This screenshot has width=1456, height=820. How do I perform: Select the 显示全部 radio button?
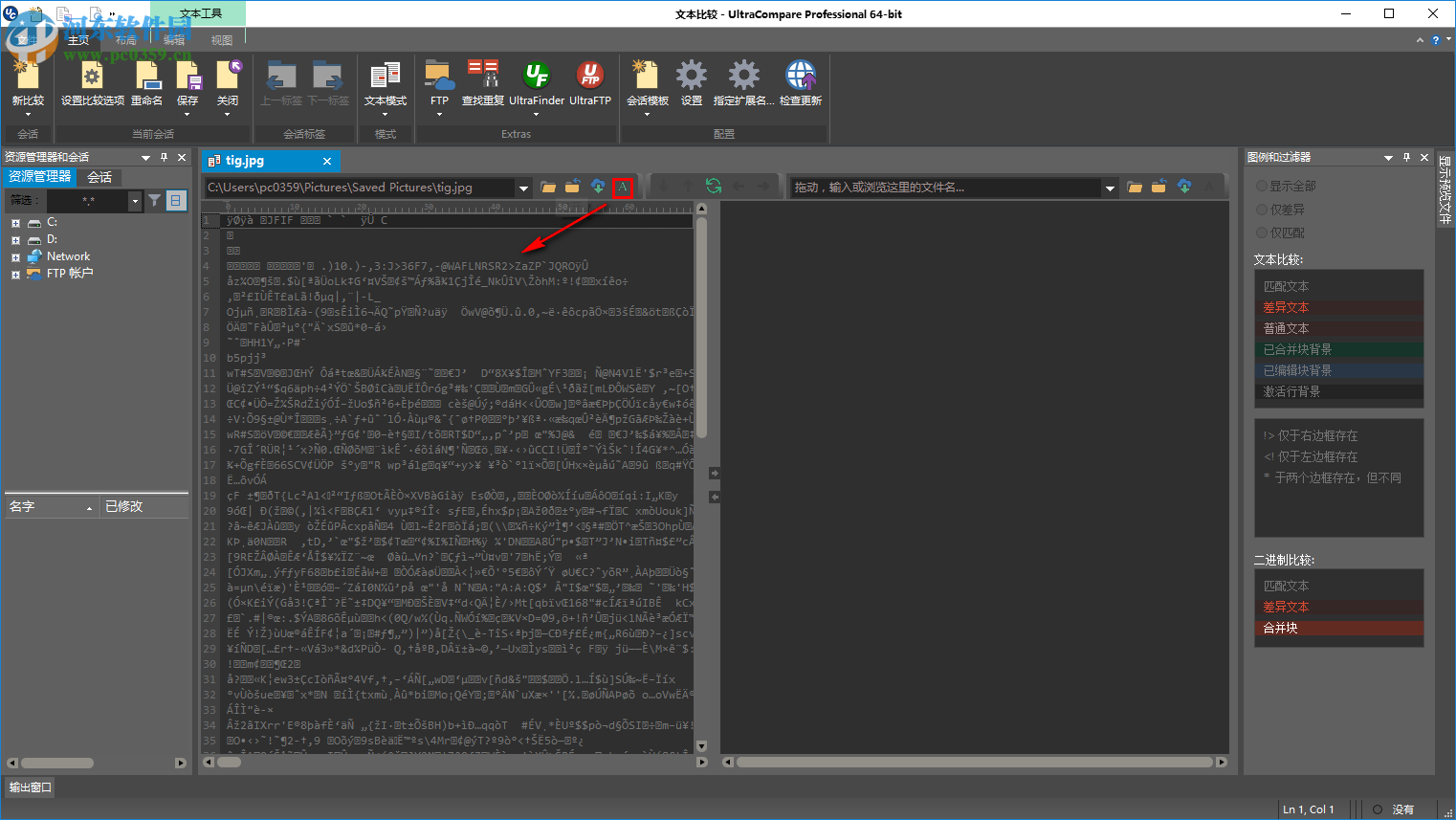[1262, 186]
